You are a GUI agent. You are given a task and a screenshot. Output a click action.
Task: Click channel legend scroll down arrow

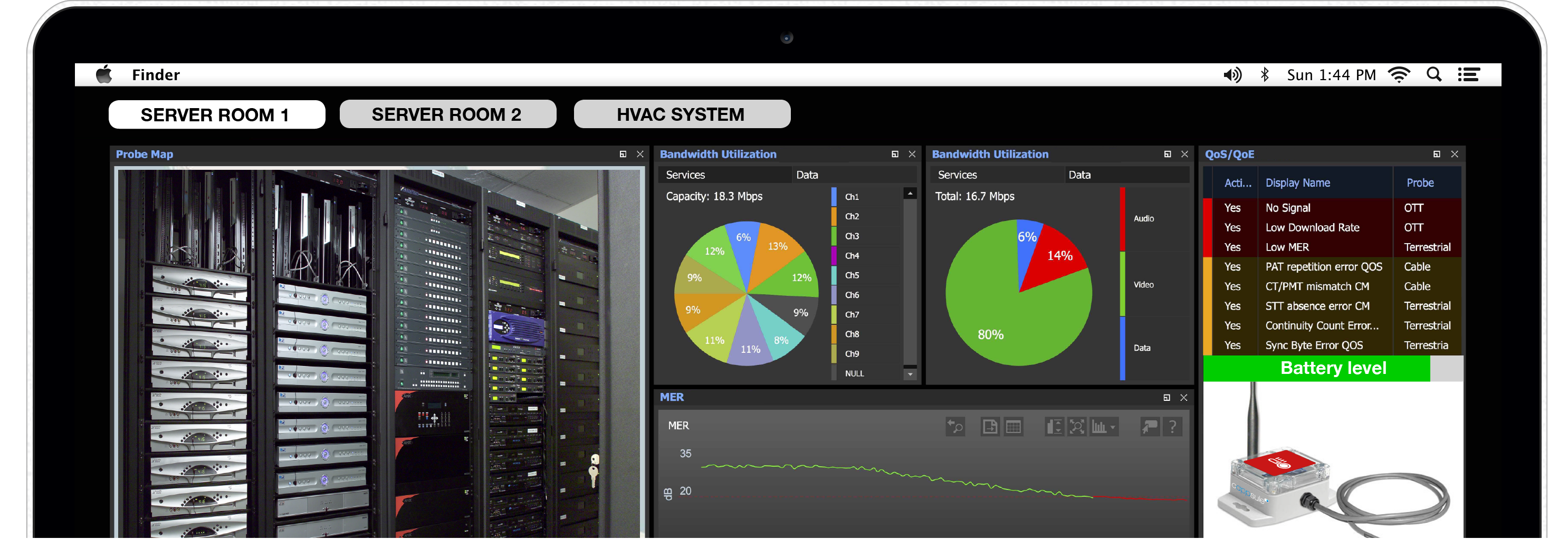tap(910, 375)
